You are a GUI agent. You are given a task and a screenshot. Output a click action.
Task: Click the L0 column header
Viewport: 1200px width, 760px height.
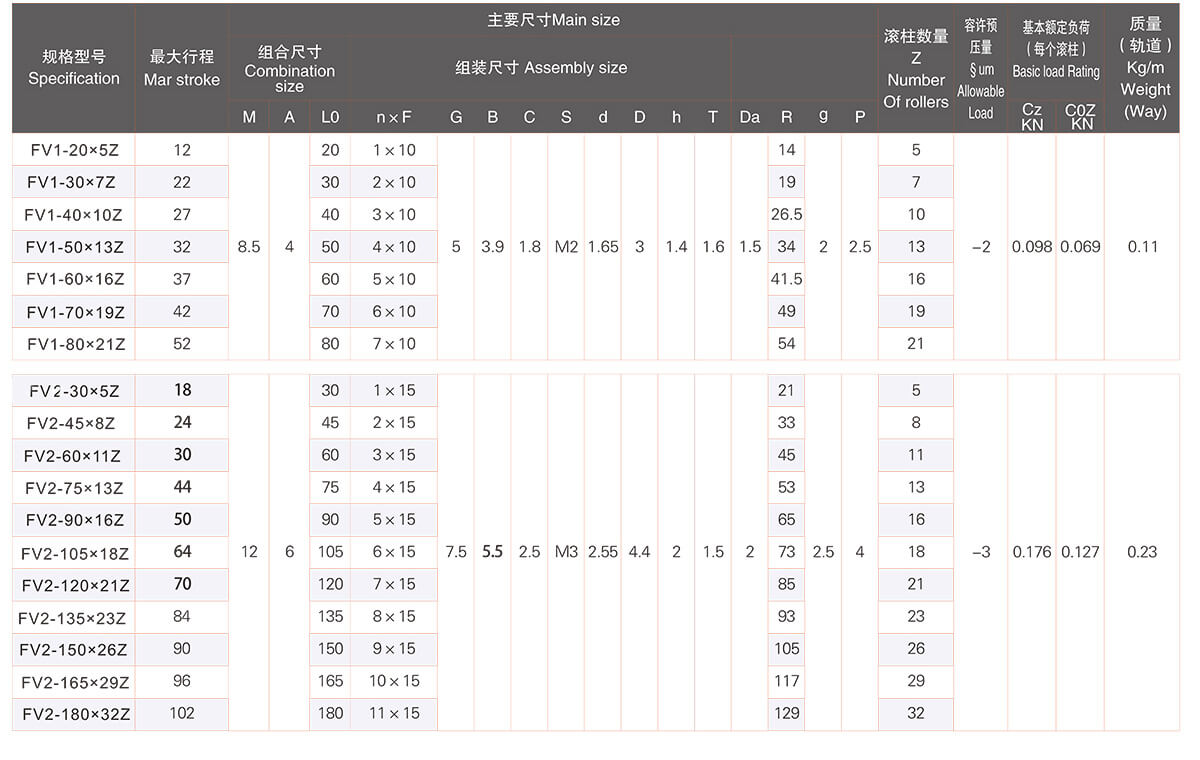tap(330, 117)
